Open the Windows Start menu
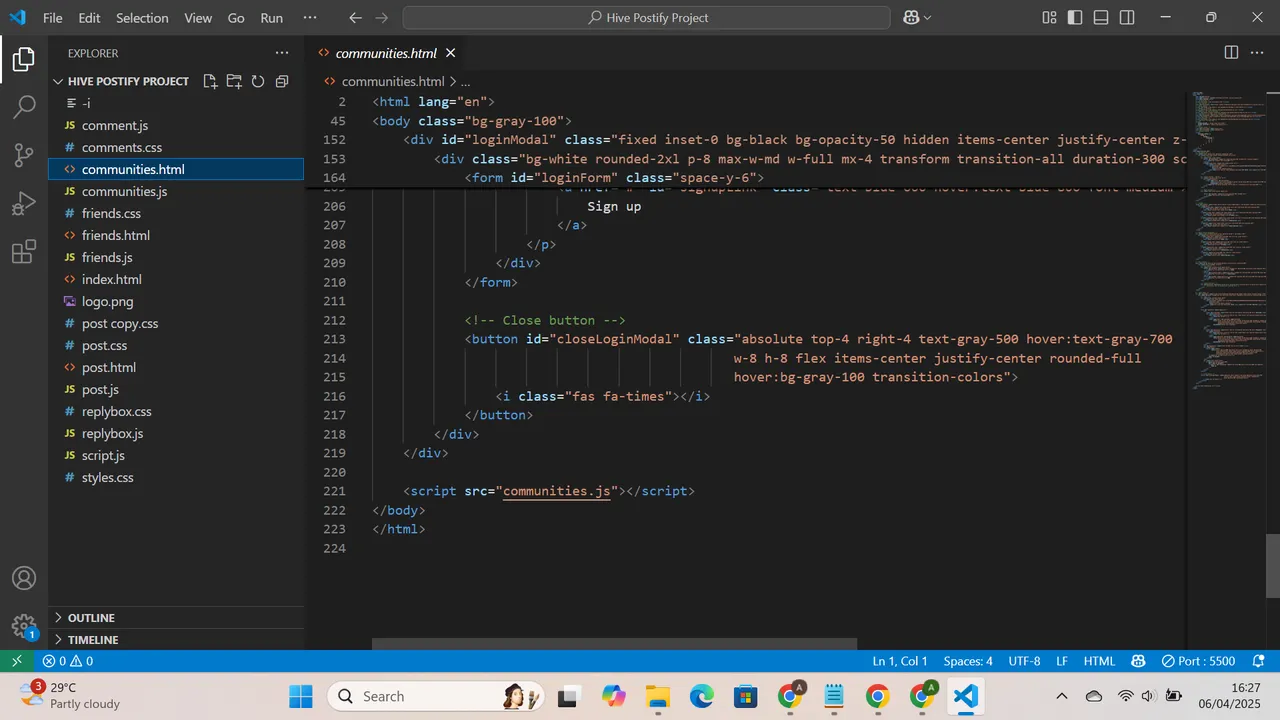The image size is (1280, 720). click(300, 696)
